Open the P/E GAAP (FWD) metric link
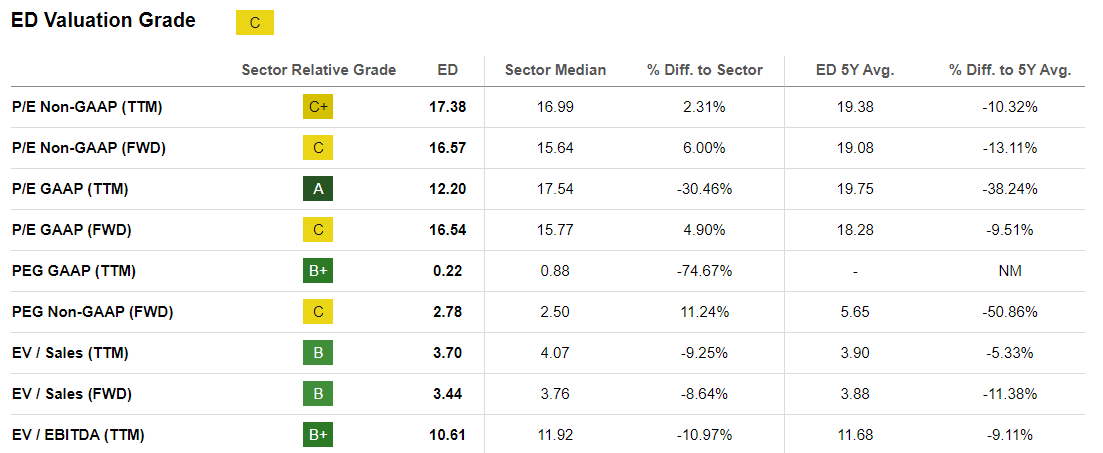This screenshot has width=1103, height=453. click(x=71, y=229)
